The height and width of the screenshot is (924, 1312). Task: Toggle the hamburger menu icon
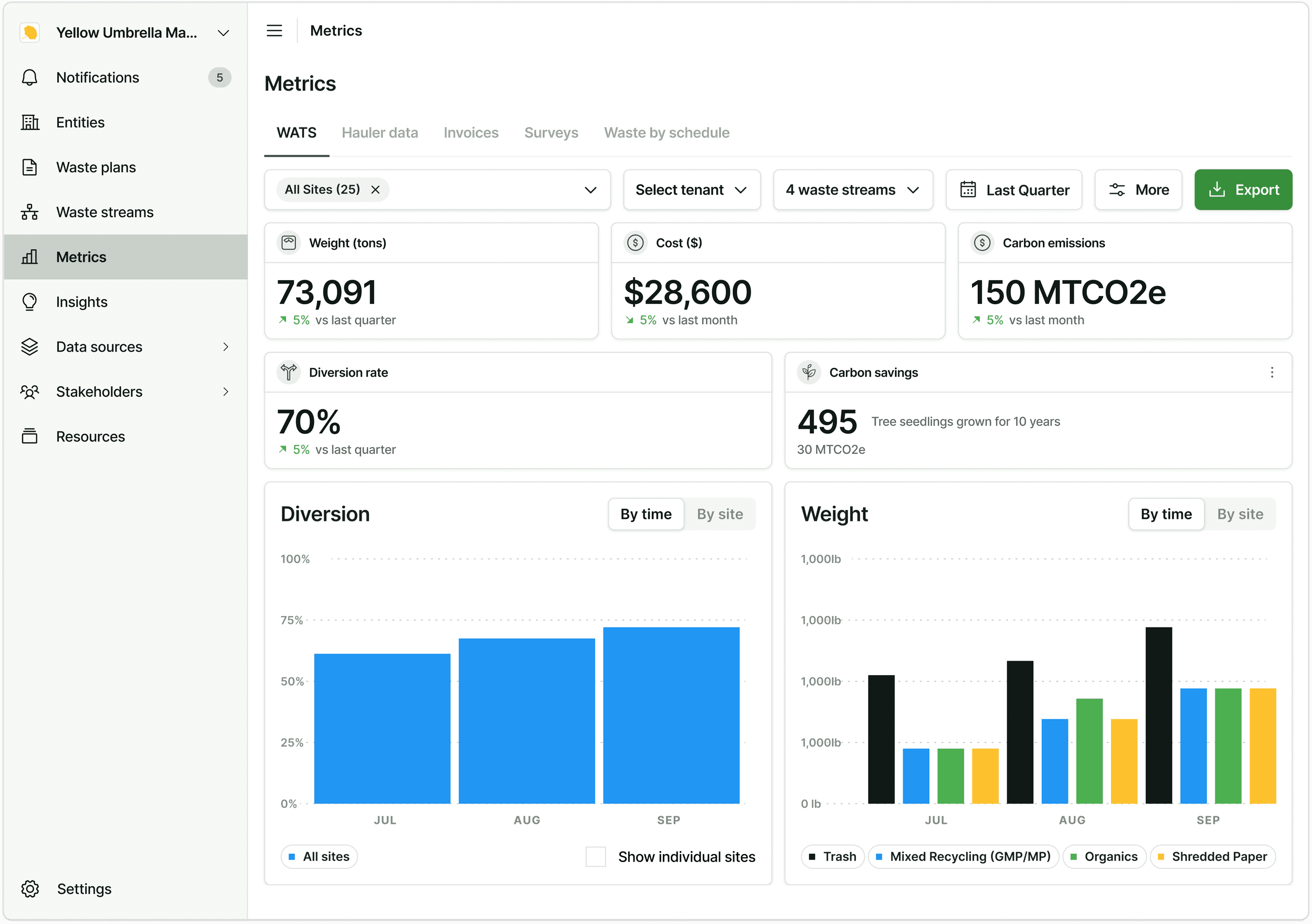click(274, 31)
